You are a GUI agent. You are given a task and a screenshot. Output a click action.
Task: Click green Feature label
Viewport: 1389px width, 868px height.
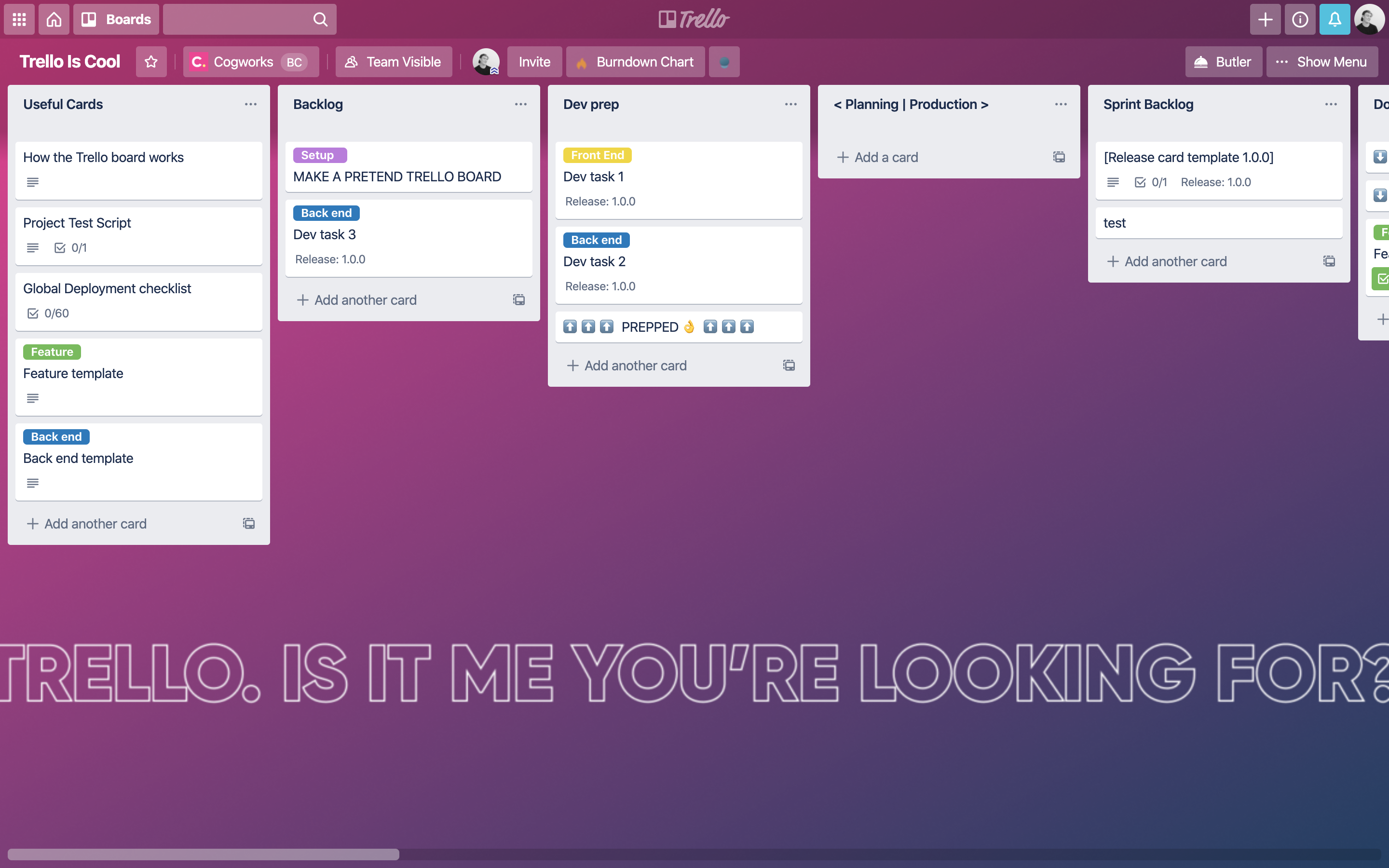52,352
